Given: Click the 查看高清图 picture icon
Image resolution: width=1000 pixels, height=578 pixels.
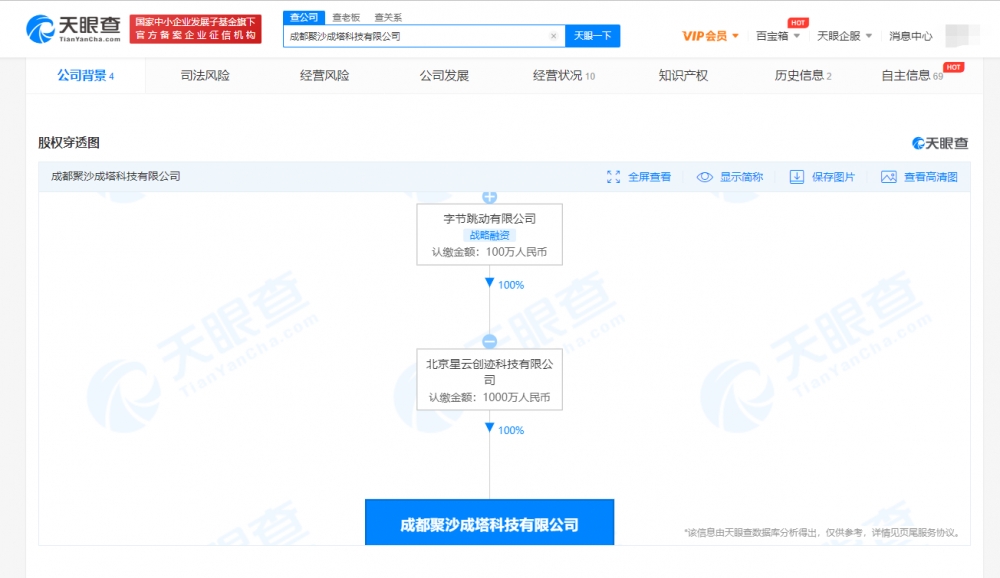Looking at the screenshot, I should click(x=888, y=177).
